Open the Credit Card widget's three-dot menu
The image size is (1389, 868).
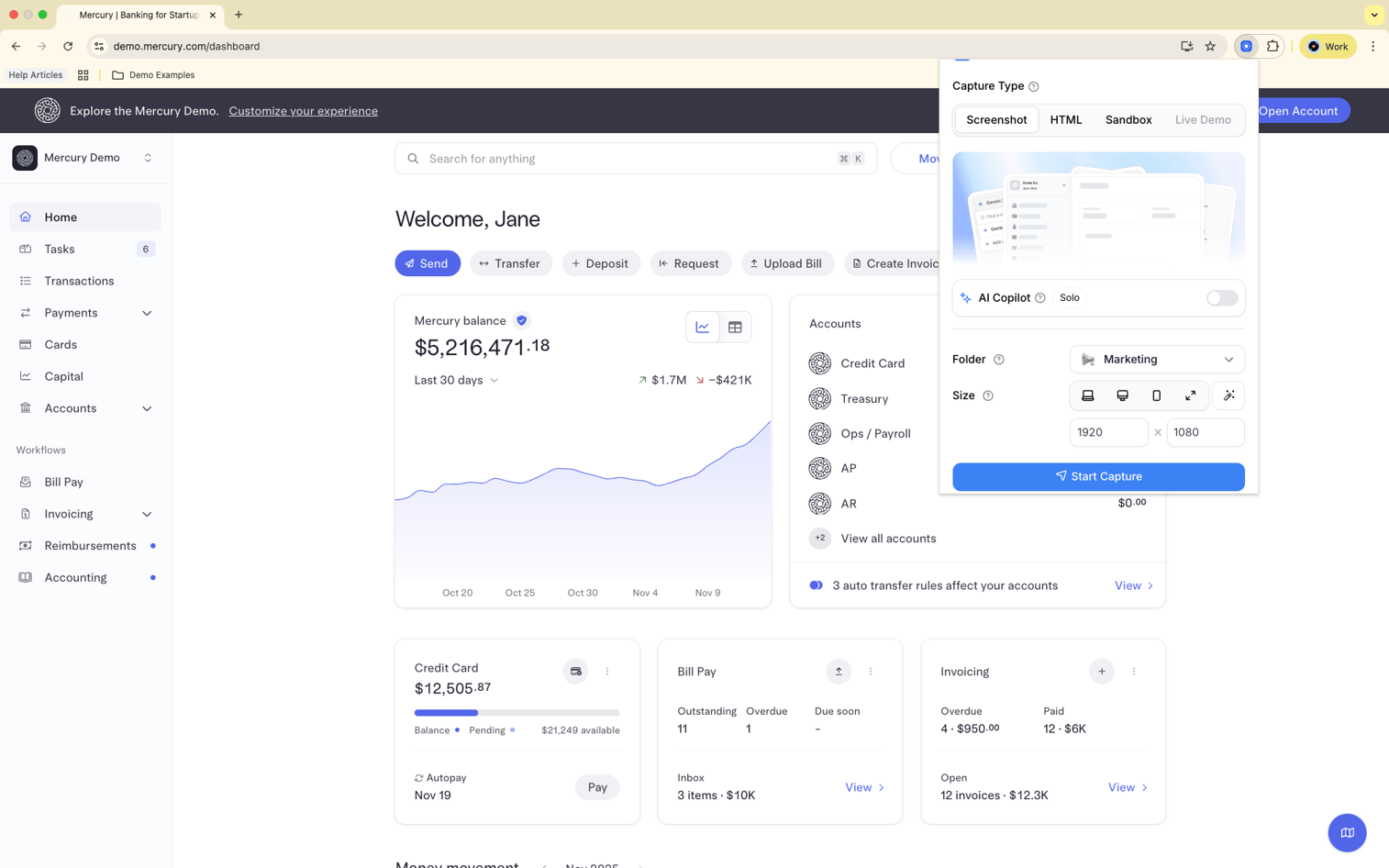coord(607,672)
